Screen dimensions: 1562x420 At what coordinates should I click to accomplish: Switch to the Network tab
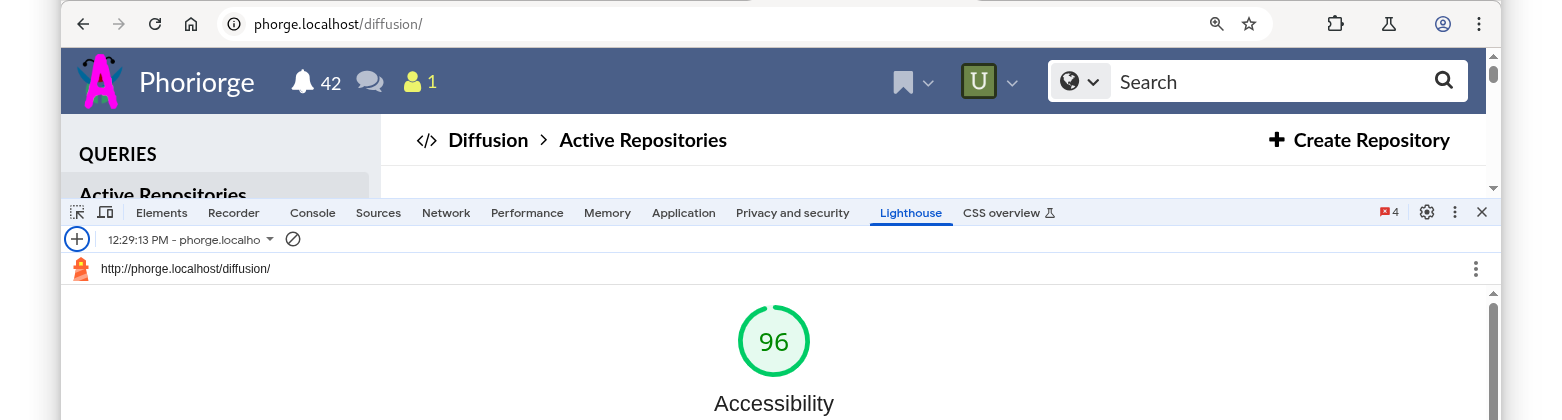(446, 213)
